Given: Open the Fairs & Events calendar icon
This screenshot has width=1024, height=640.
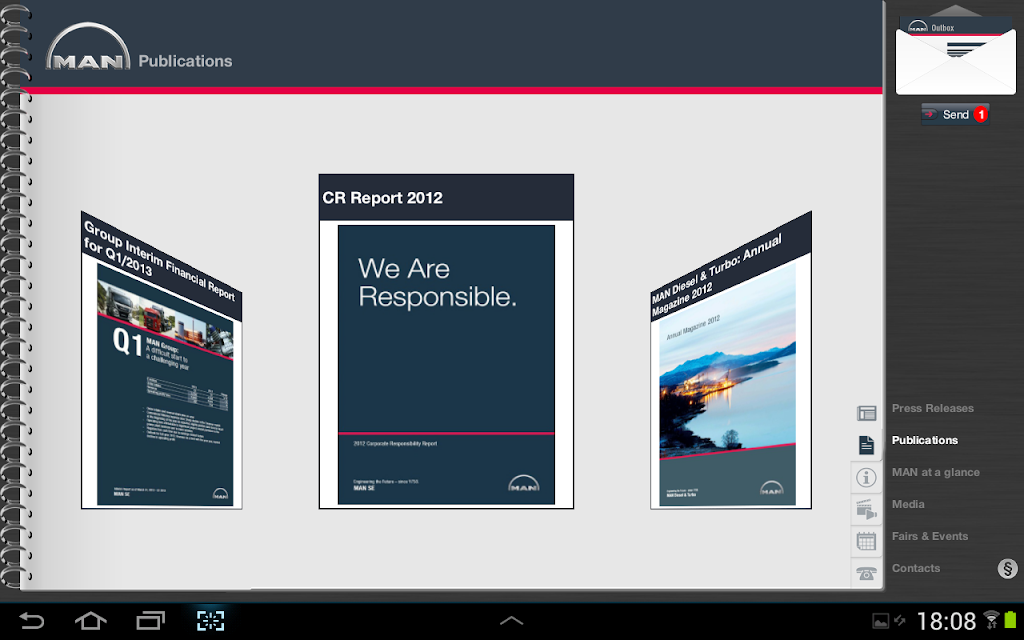Looking at the screenshot, I should [x=866, y=541].
